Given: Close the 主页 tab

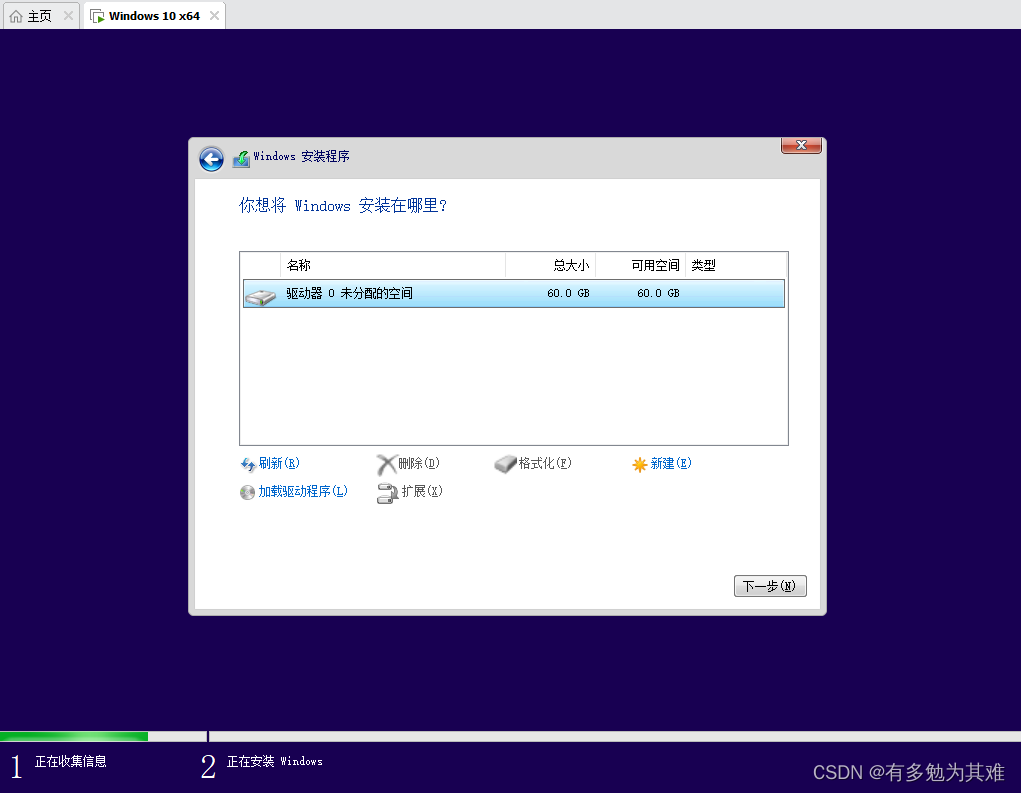Looking at the screenshot, I should [68, 16].
